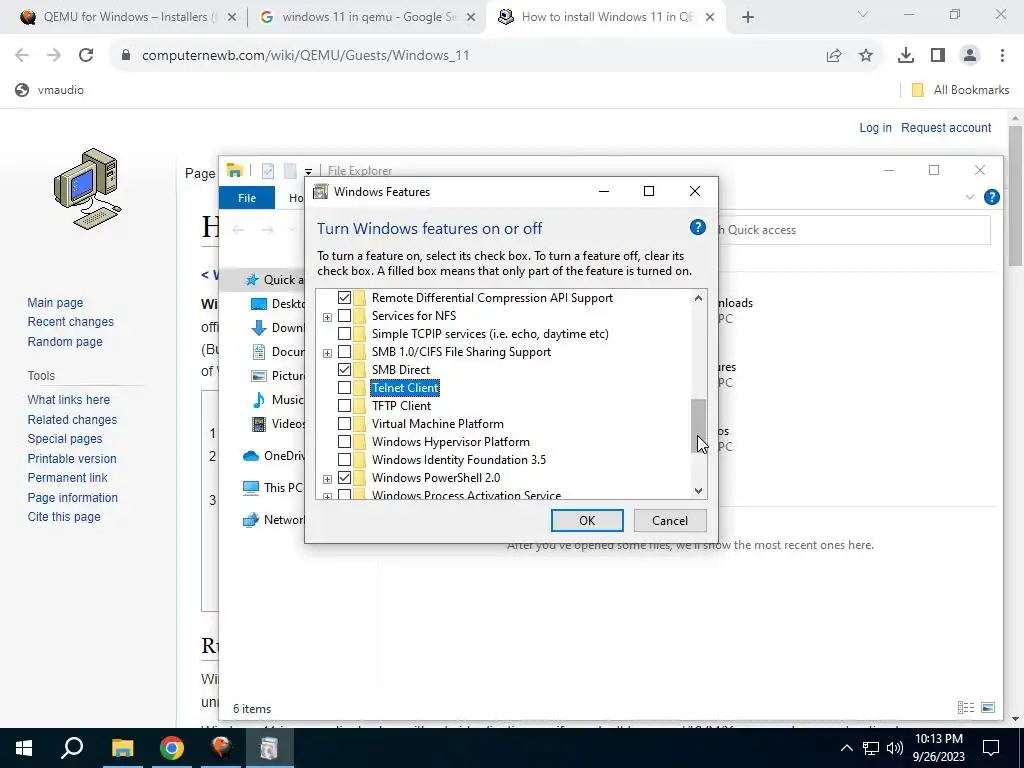
Task: Check Simple TCPIP services checkbox
Action: (344, 334)
